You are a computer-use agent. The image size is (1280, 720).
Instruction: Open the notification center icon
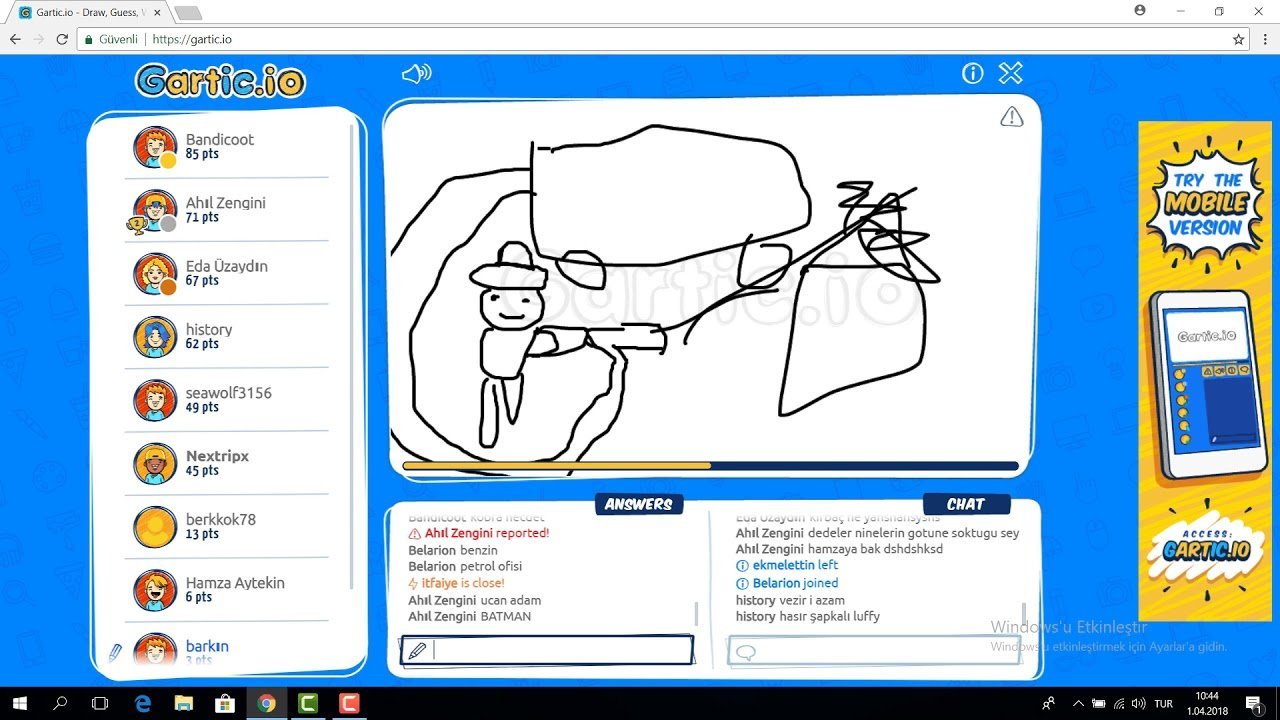1253,703
